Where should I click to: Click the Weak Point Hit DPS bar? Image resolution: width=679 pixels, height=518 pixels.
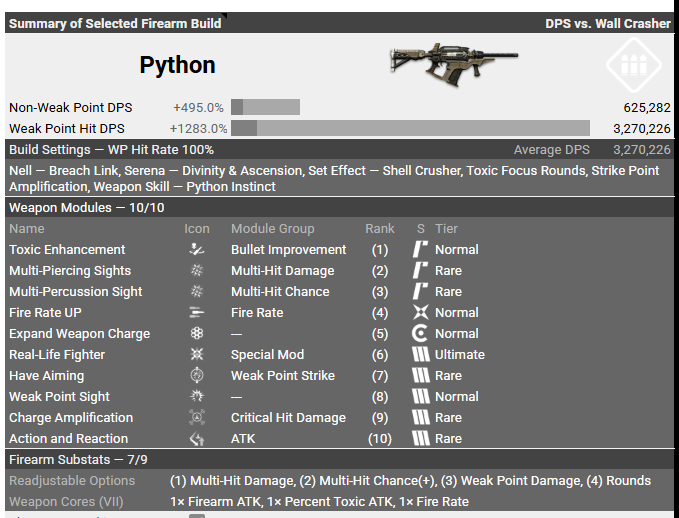(x=410, y=128)
